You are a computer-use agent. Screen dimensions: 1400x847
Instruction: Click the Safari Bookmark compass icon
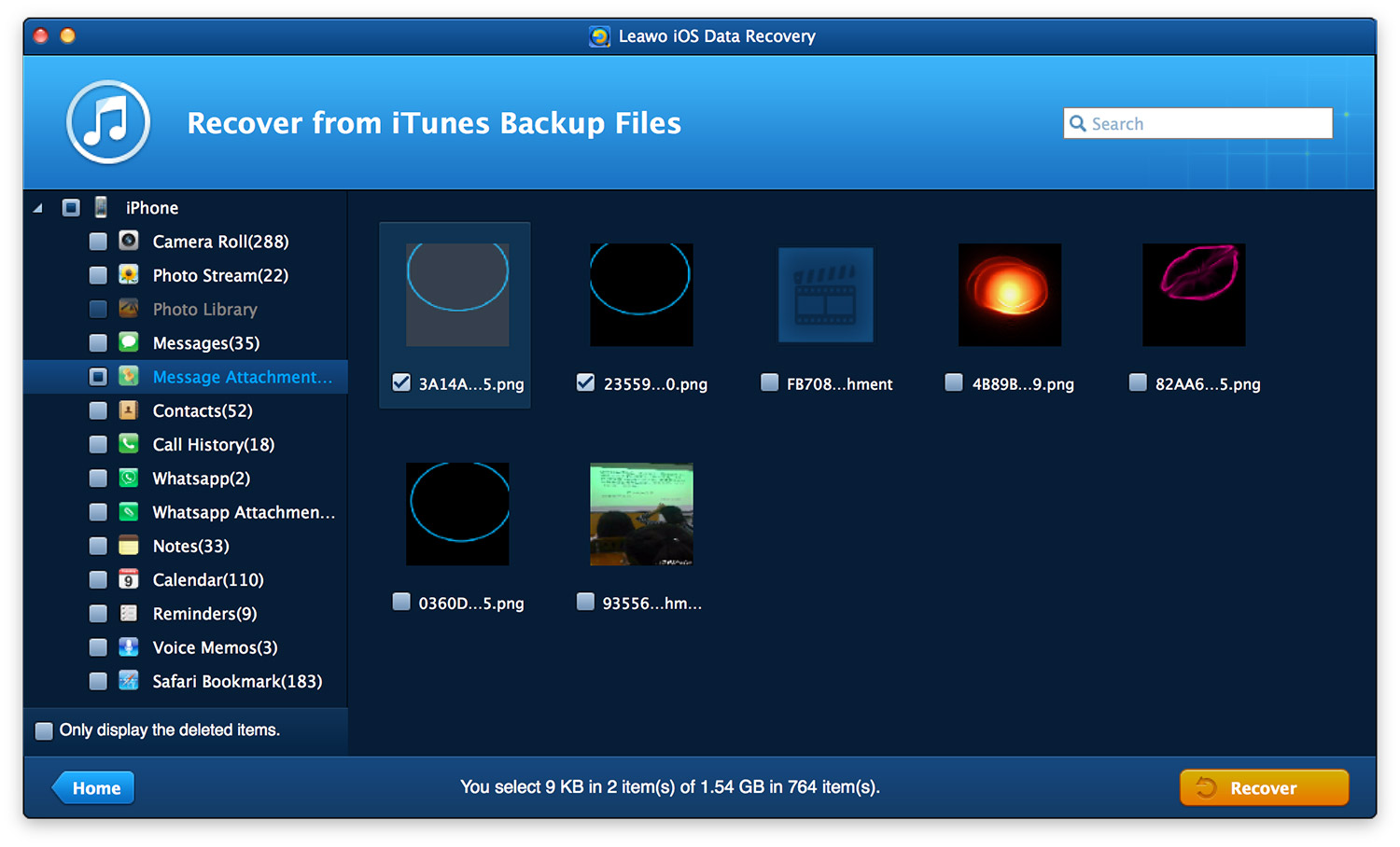pos(129,681)
